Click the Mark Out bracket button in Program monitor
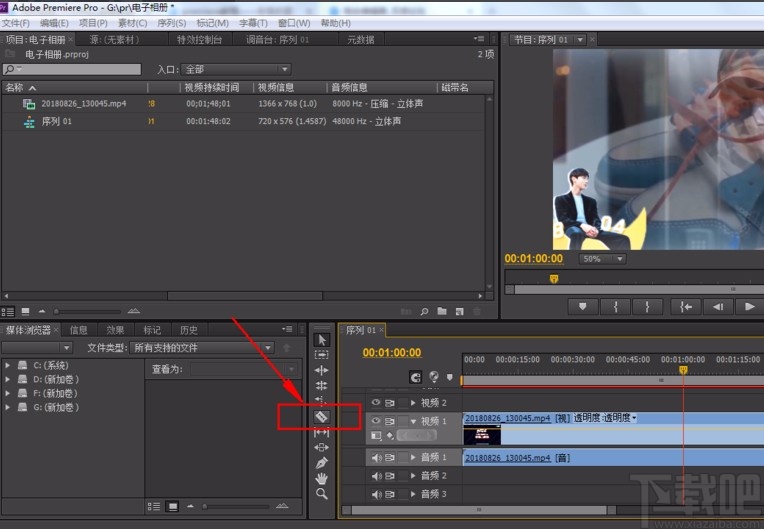The width and height of the screenshot is (764, 529). [x=647, y=306]
